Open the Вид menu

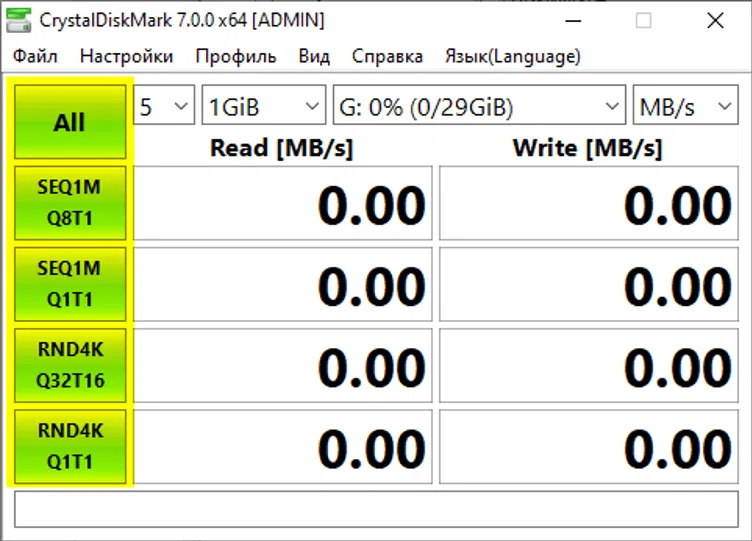click(x=314, y=56)
